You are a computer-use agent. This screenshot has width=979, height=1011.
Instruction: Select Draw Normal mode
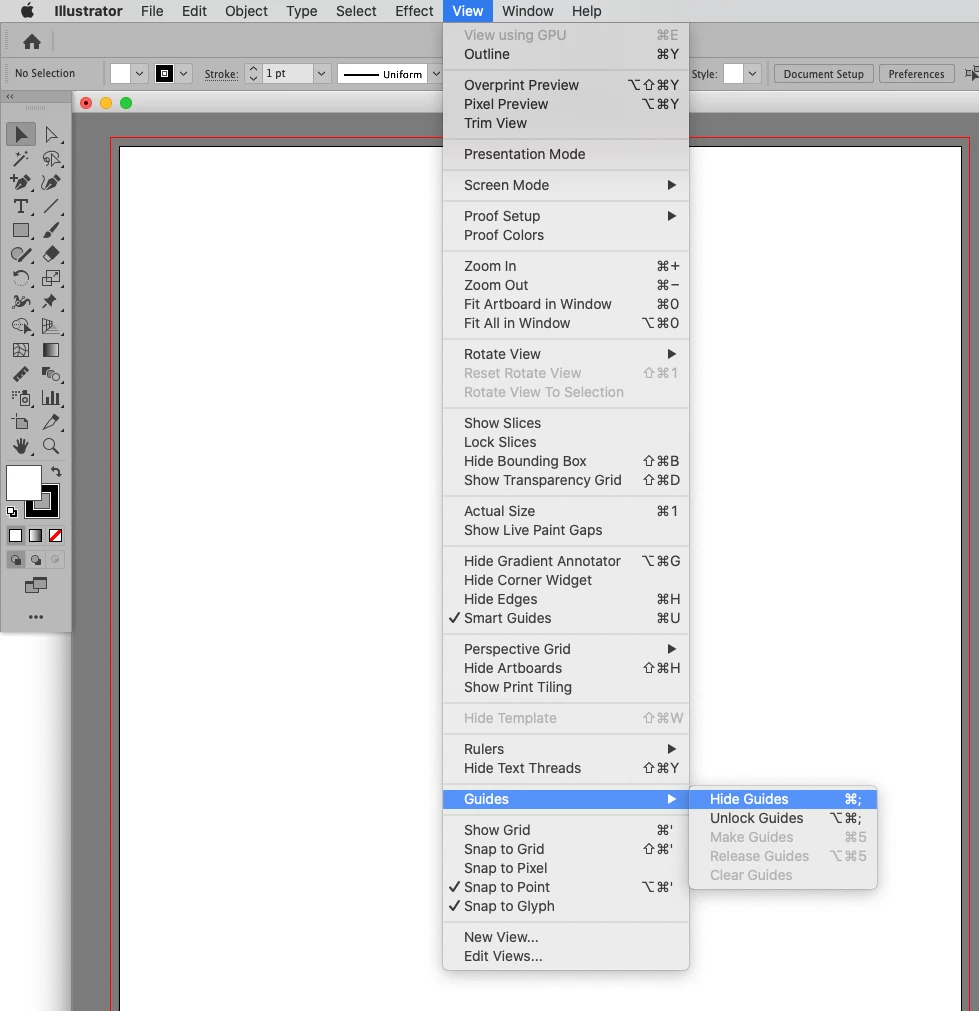click(15, 560)
